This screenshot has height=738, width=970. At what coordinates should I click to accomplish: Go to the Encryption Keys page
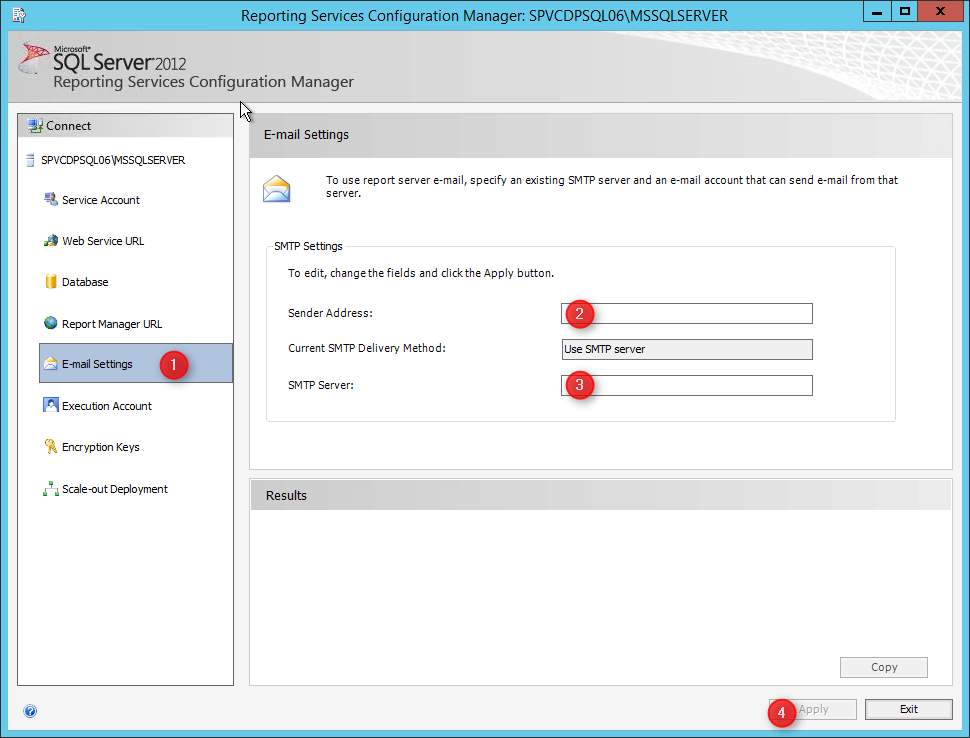(100, 447)
